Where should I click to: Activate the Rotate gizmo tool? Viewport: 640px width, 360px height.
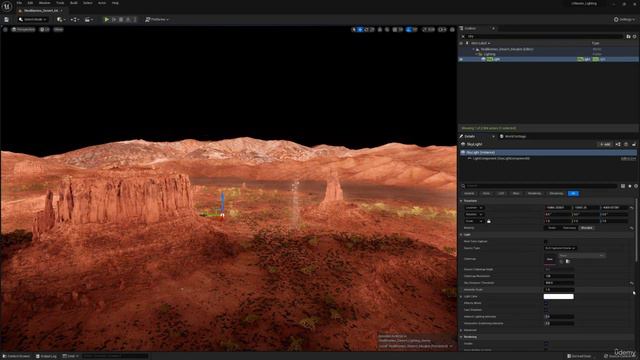366,29
